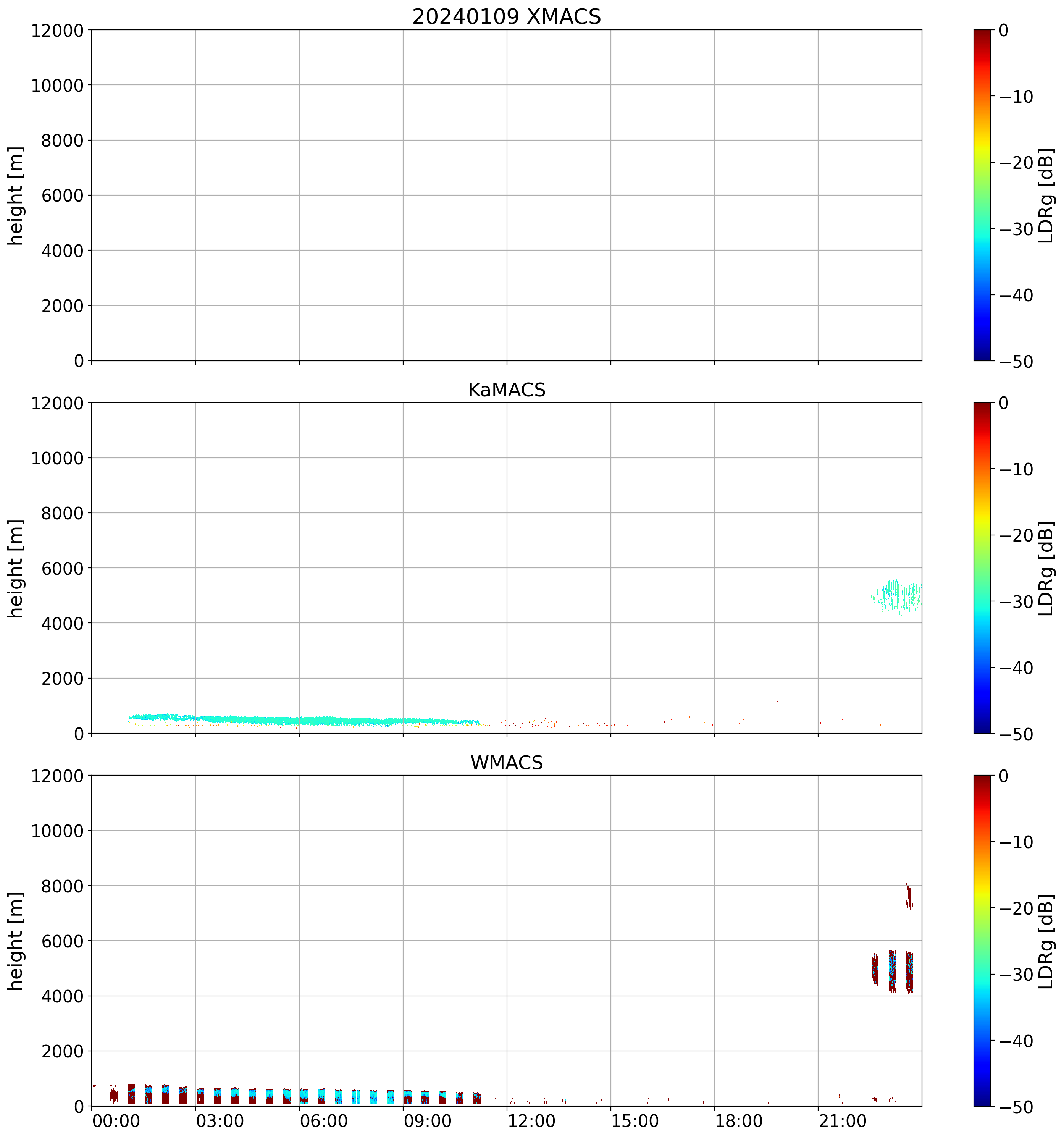The width and height of the screenshot is (1064, 1138).
Task: Click the -30 tick on KaMACS colorbar
Action: coord(1016,601)
